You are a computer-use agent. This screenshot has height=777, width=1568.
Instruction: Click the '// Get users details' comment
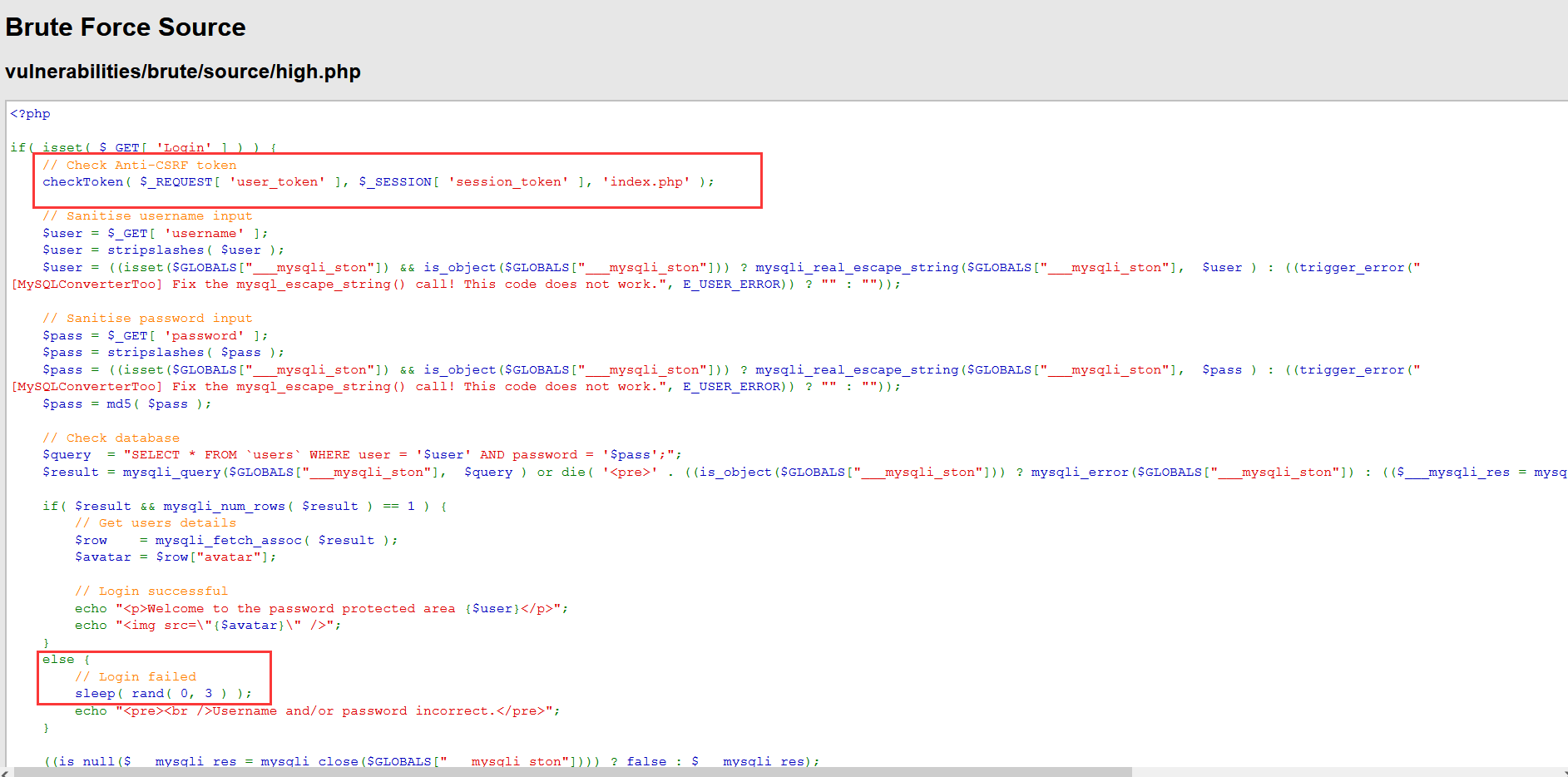(156, 523)
